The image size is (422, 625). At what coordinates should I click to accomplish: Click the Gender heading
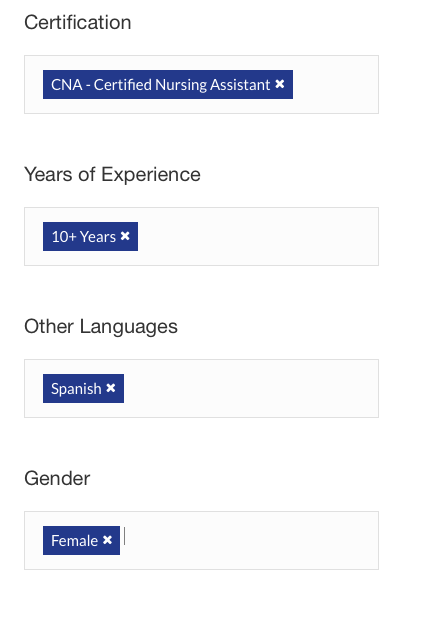pos(57,478)
